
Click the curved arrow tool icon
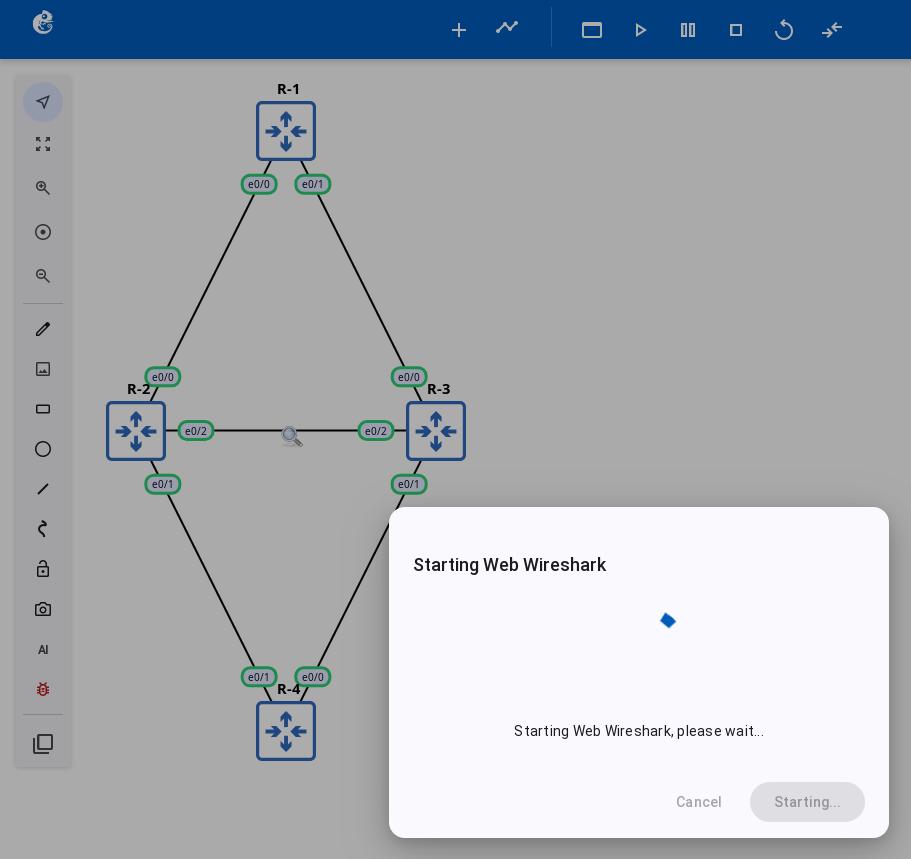tap(42, 529)
